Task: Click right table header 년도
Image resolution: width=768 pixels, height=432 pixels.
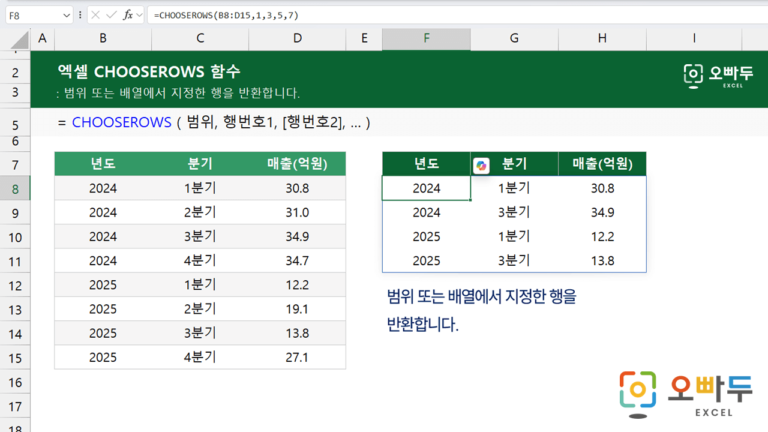Action: [426, 164]
